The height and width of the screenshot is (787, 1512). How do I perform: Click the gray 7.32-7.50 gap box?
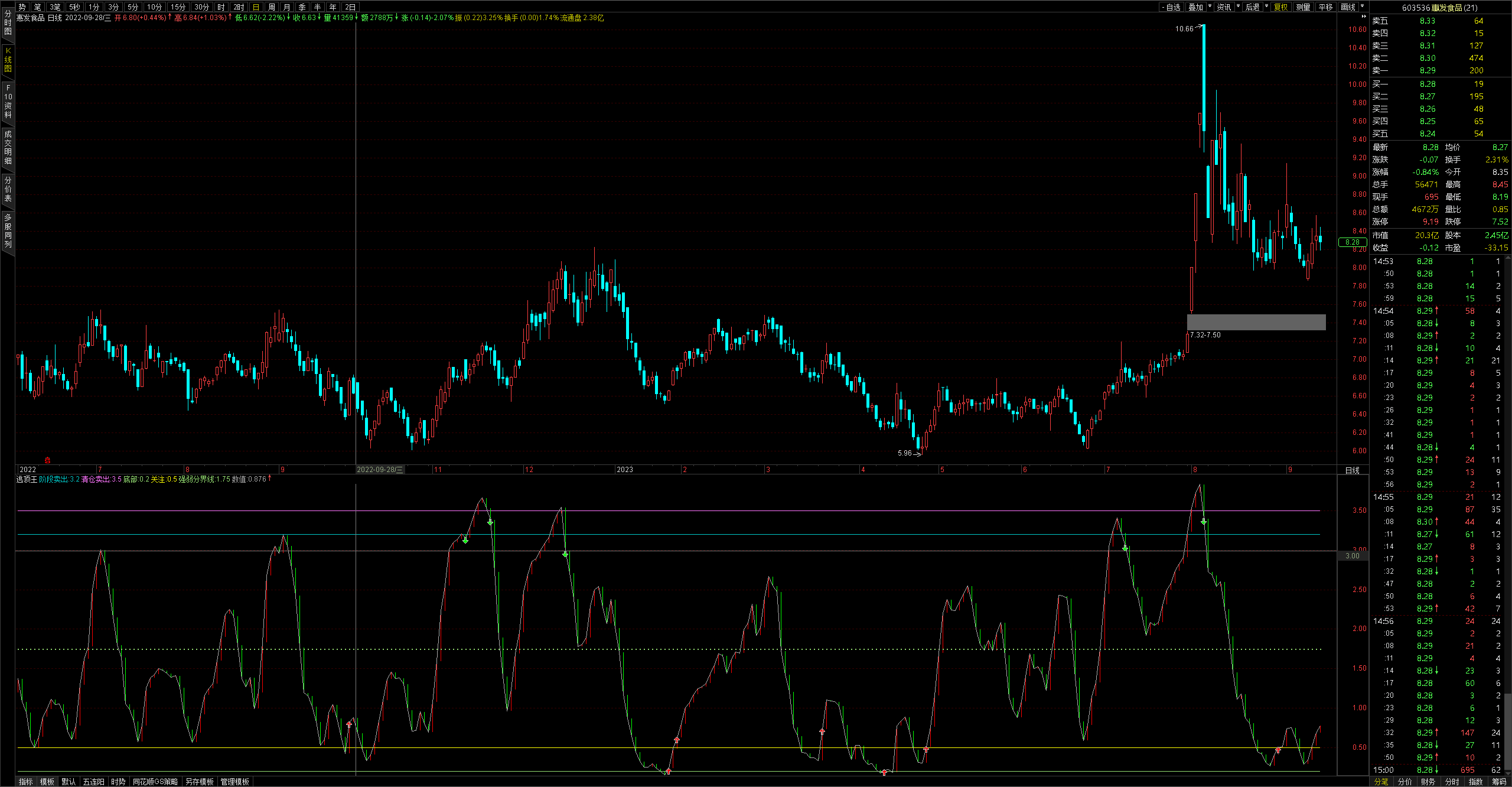click(1256, 322)
